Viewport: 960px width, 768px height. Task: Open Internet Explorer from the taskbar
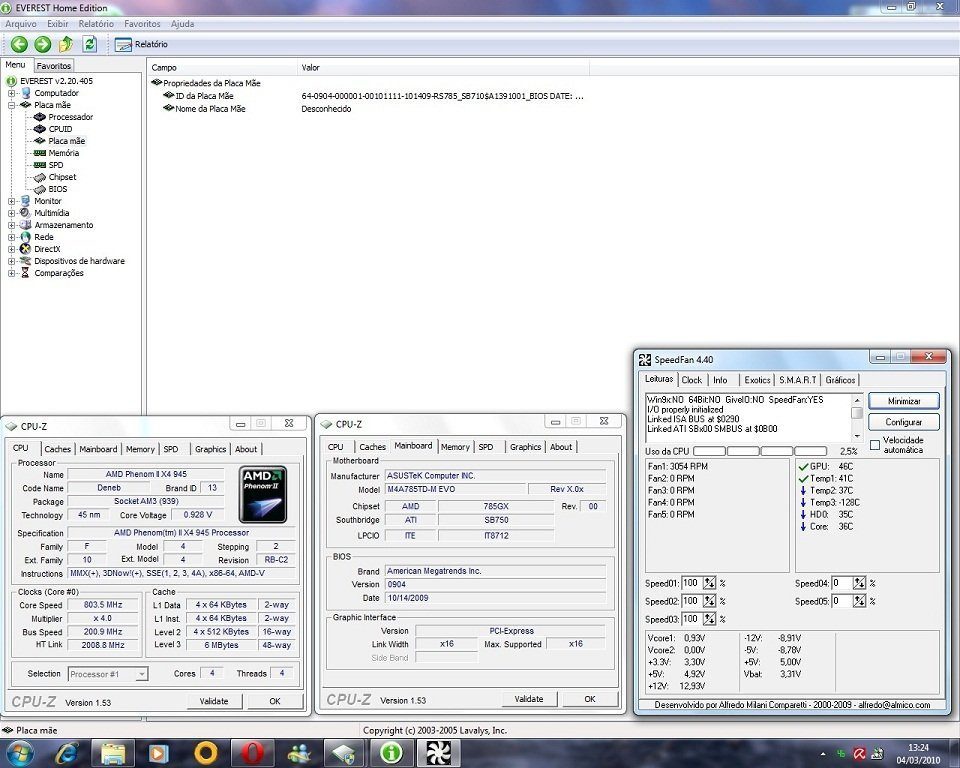[66, 753]
